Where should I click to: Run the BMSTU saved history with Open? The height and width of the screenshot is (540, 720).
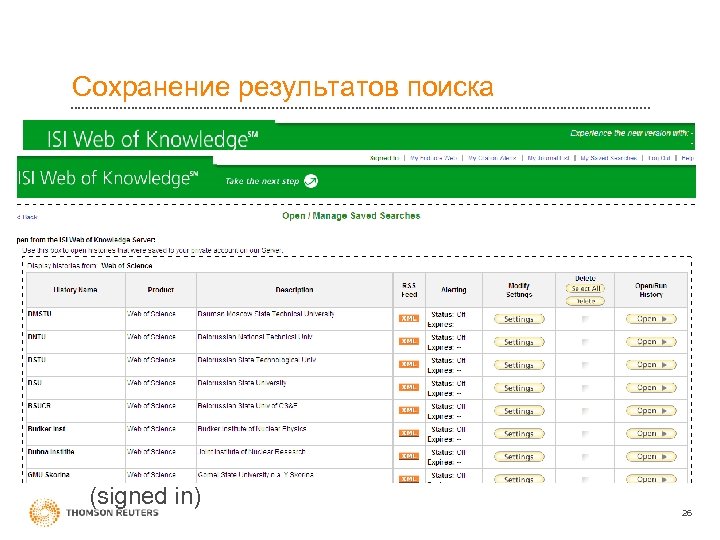[651, 319]
